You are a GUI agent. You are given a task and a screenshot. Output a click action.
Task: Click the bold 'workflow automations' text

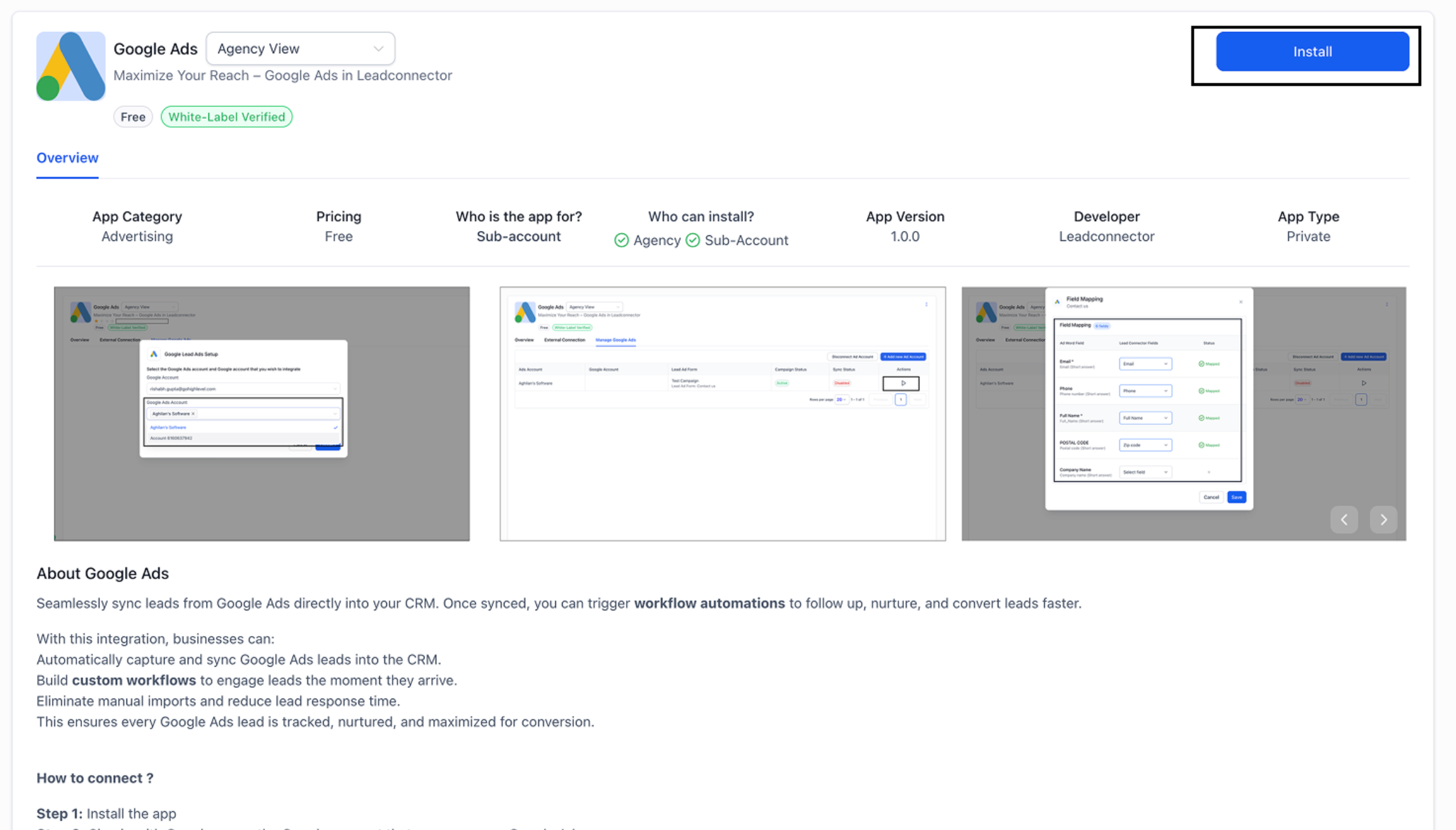pyautogui.click(x=709, y=603)
